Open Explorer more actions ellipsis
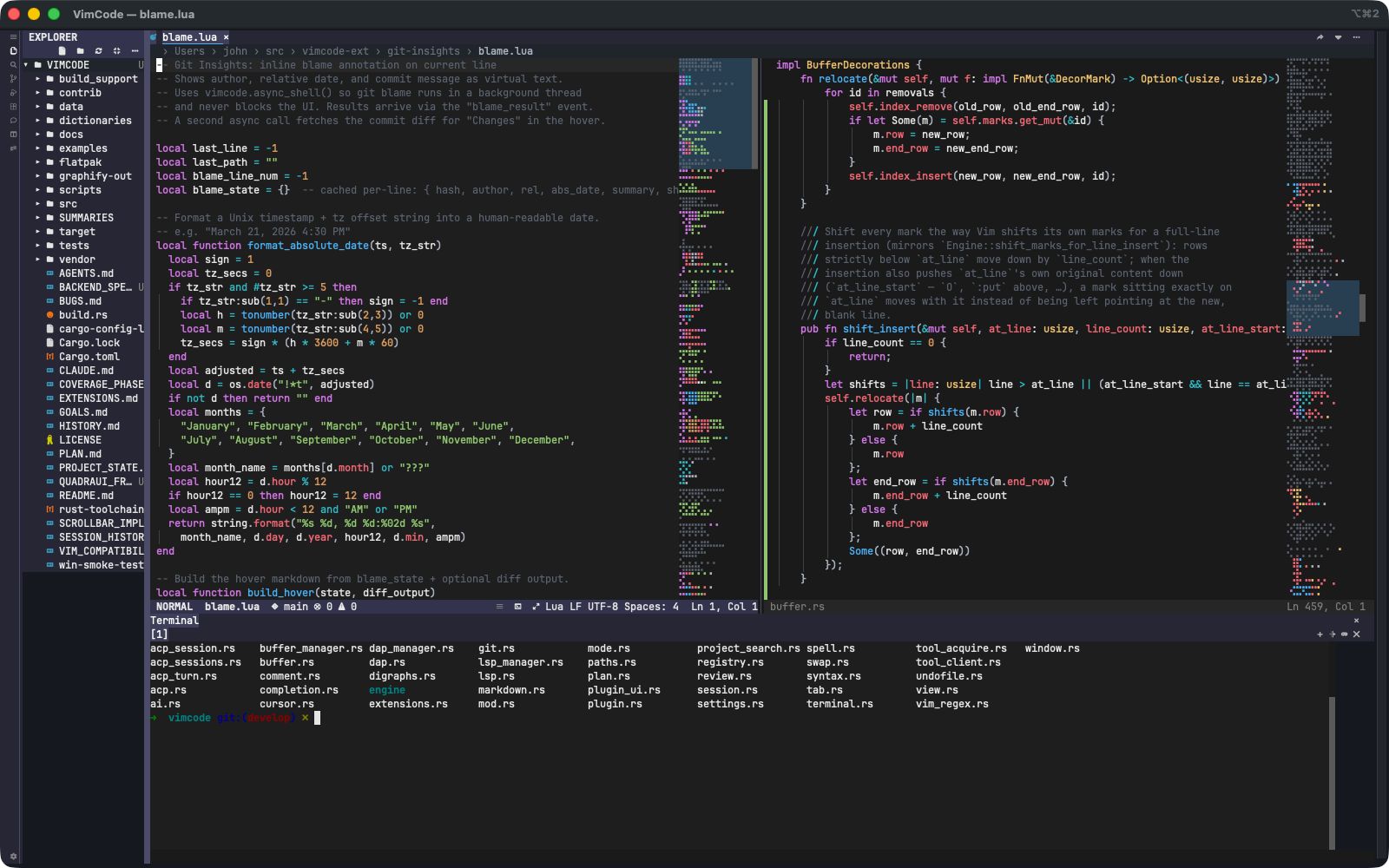 [x=135, y=51]
